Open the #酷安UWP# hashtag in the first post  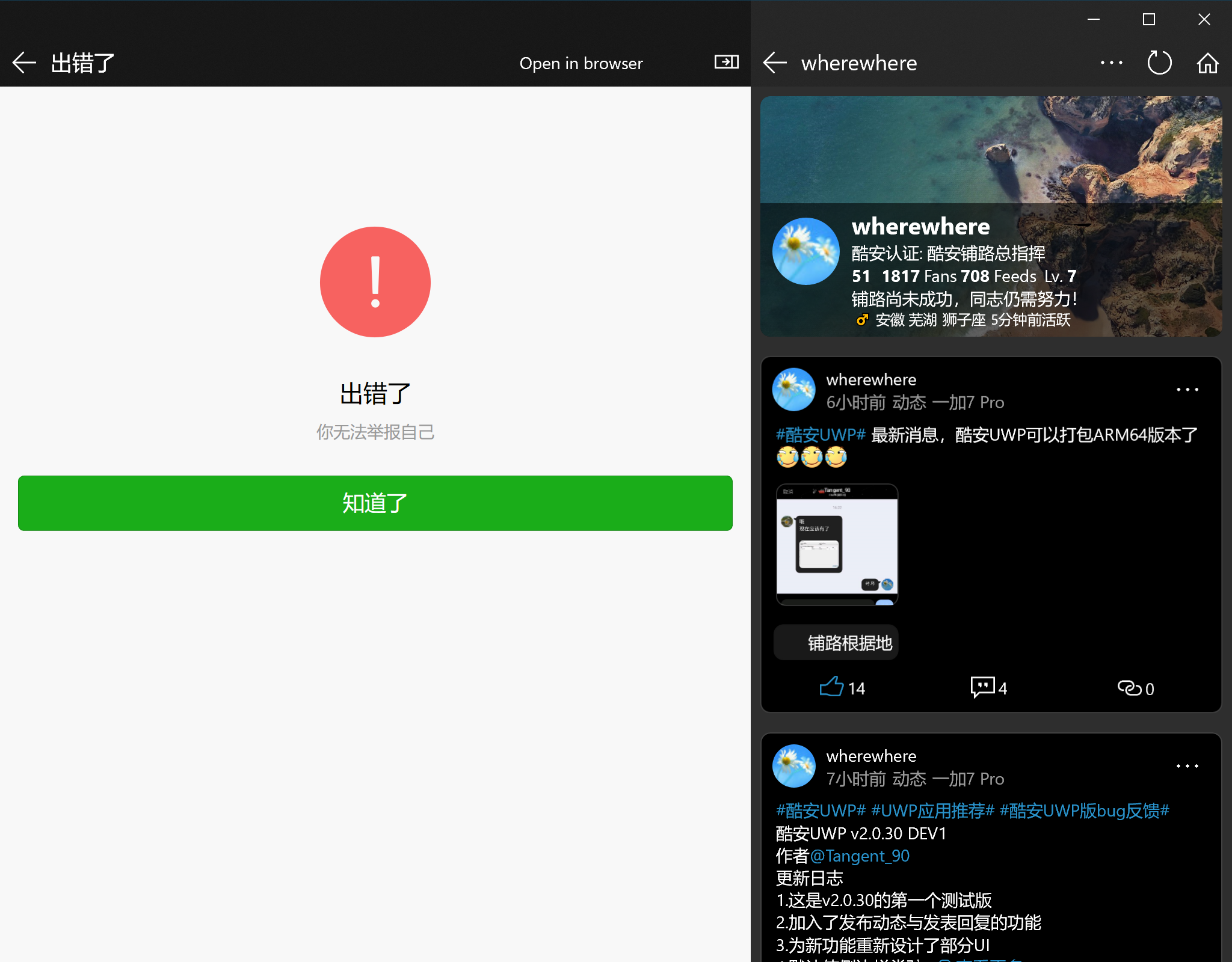pyautogui.click(x=820, y=435)
